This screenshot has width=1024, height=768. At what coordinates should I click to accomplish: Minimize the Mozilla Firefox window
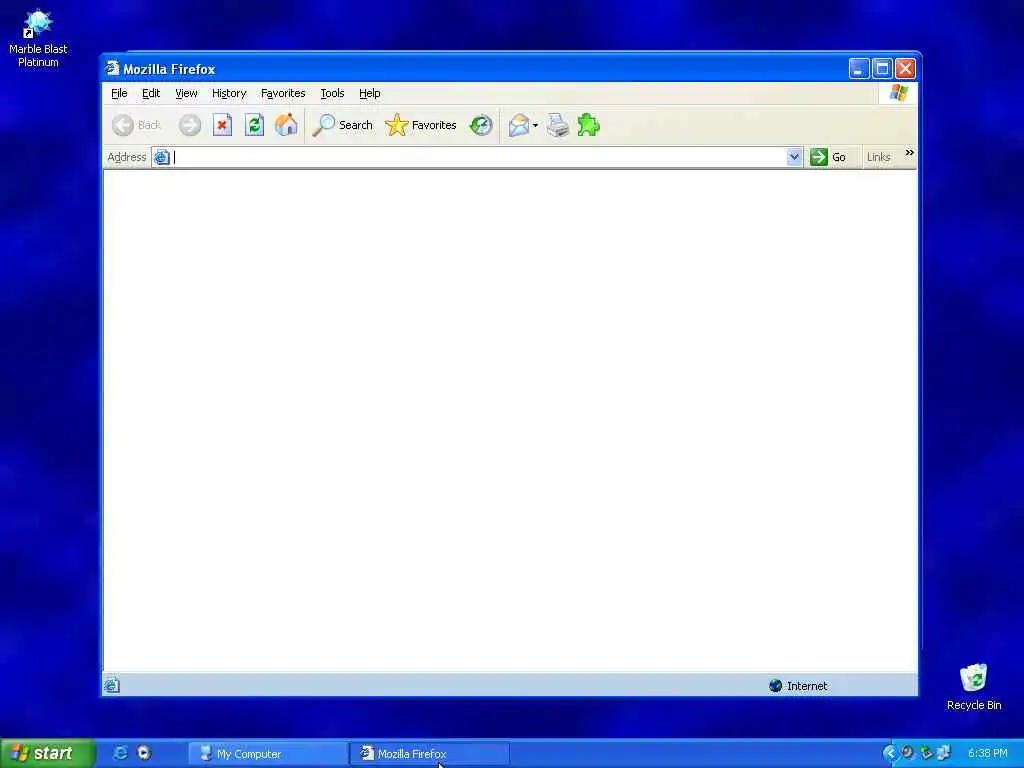click(x=859, y=69)
